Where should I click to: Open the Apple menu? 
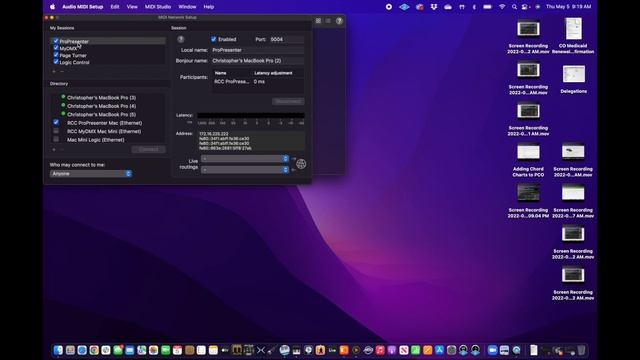[52, 7]
